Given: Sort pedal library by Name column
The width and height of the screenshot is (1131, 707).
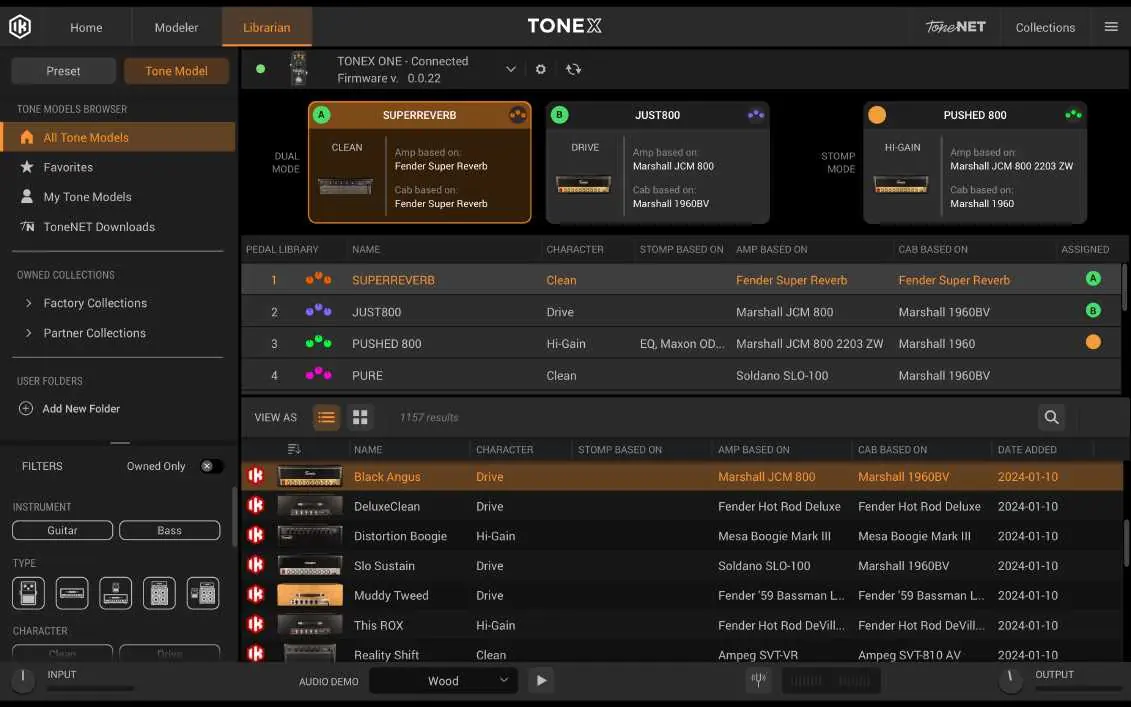Looking at the screenshot, I should tap(366, 249).
